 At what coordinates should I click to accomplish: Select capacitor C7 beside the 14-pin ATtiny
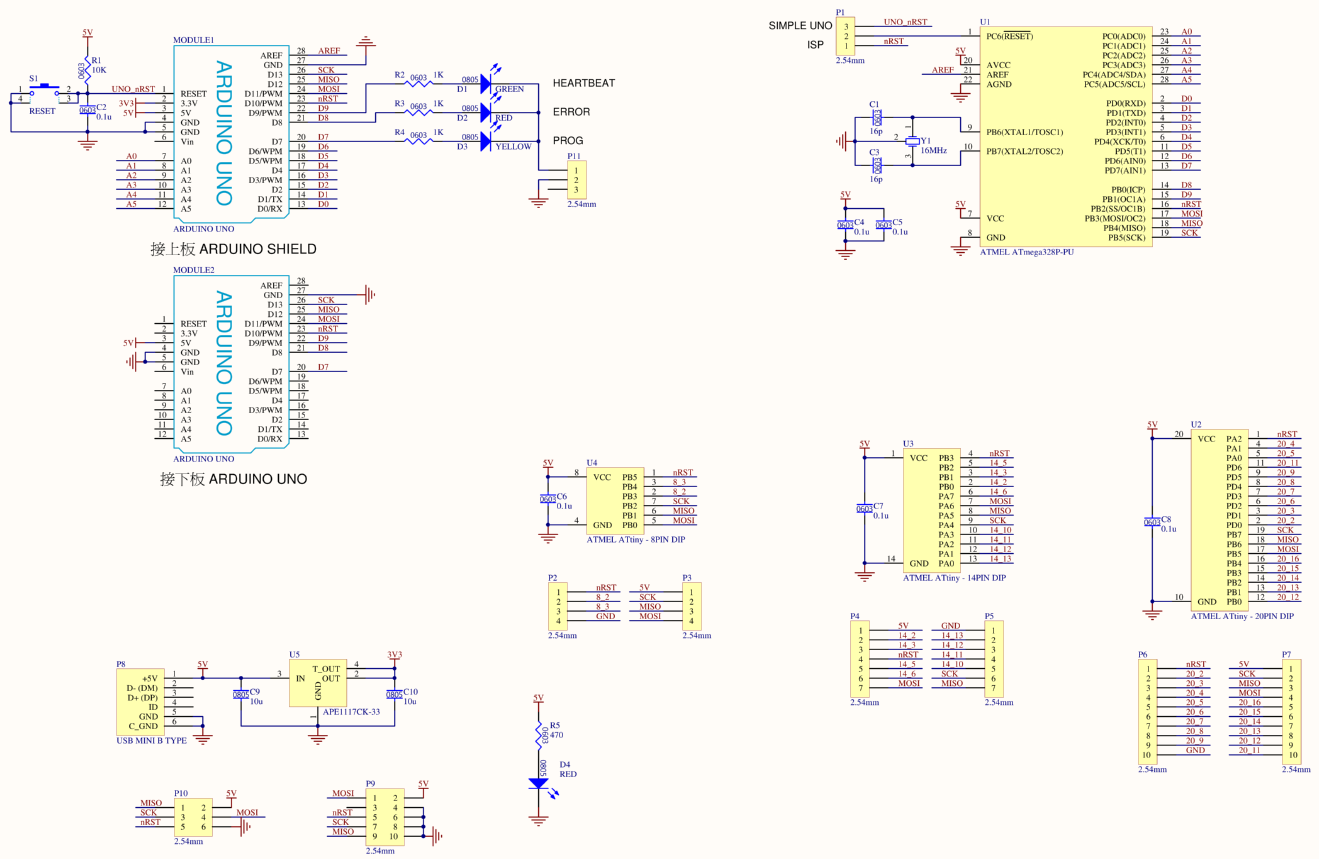click(865, 509)
